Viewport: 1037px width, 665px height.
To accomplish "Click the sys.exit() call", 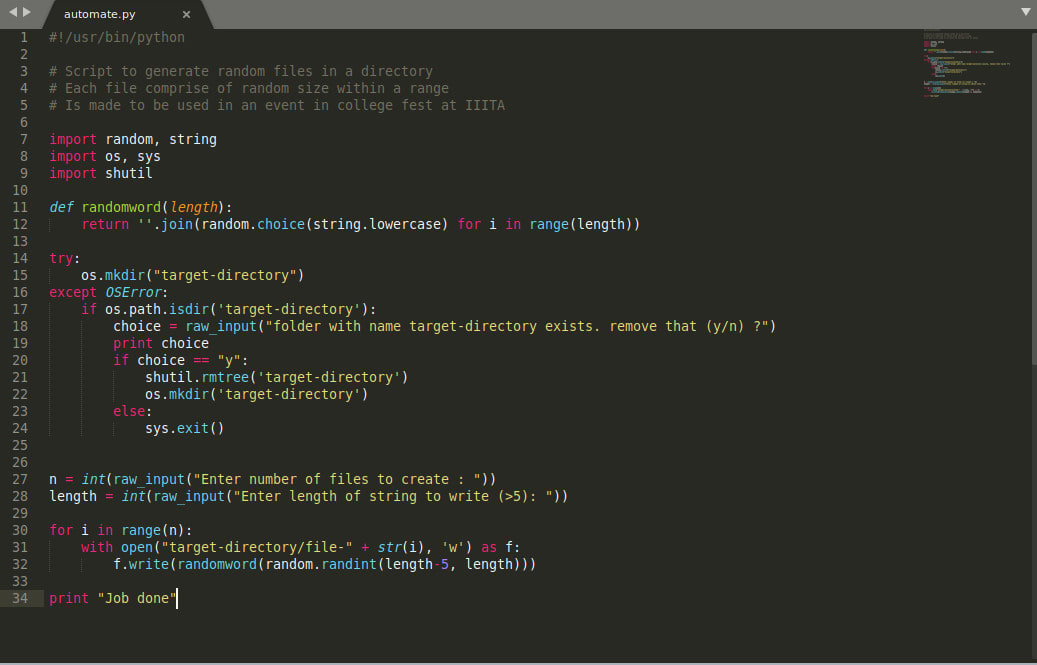I will coord(184,428).
